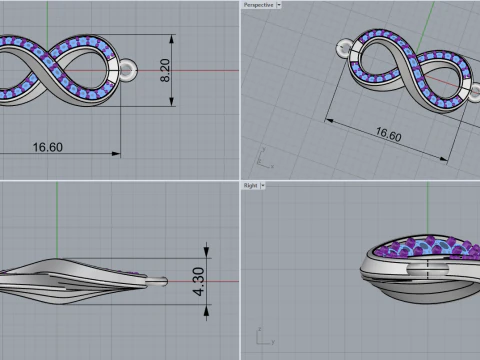Select the jump ring loop in top-left viewport
Viewport: 480px width, 360px height.
128,70
